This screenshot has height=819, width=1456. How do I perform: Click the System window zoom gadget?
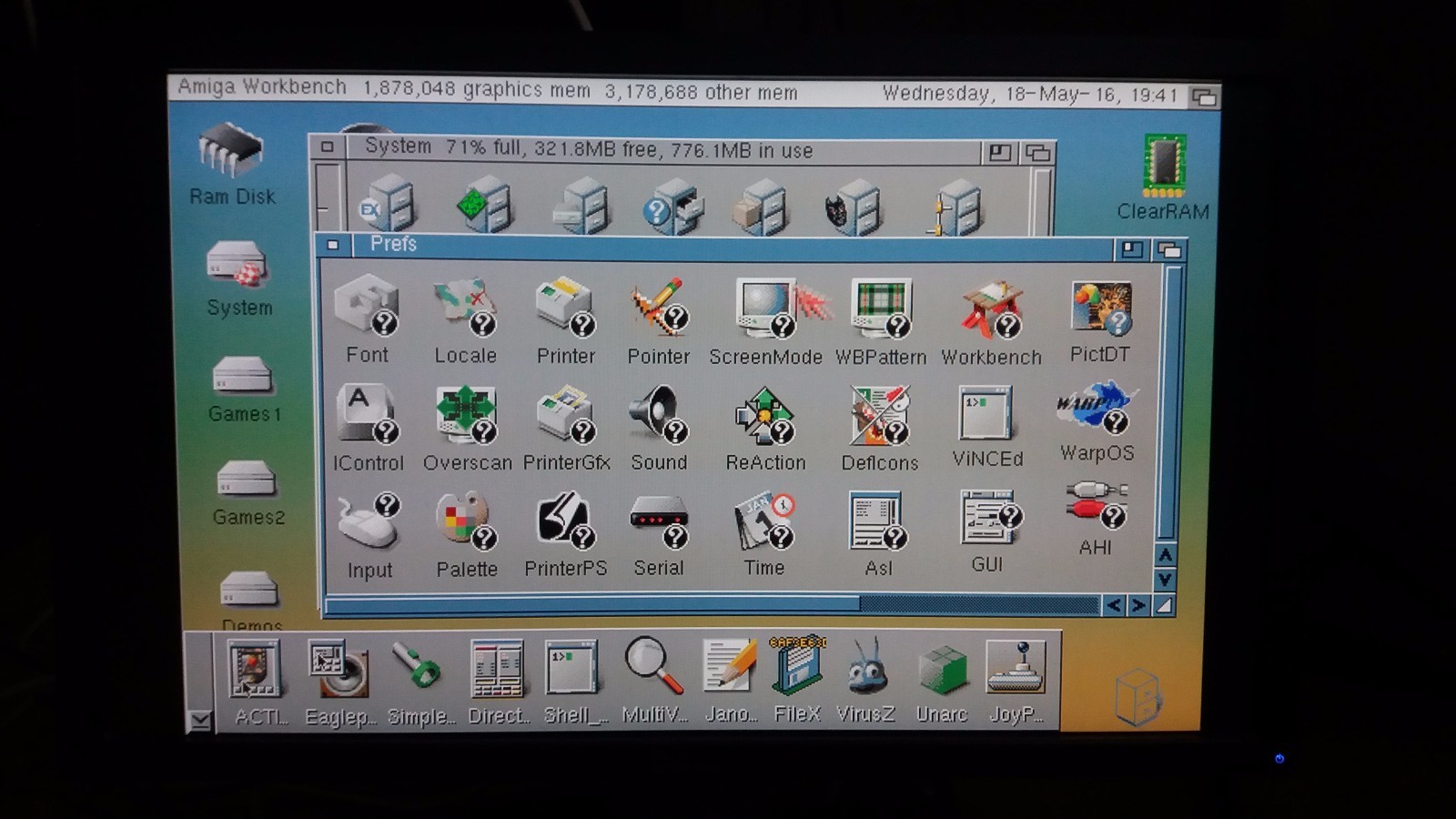[1000, 152]
